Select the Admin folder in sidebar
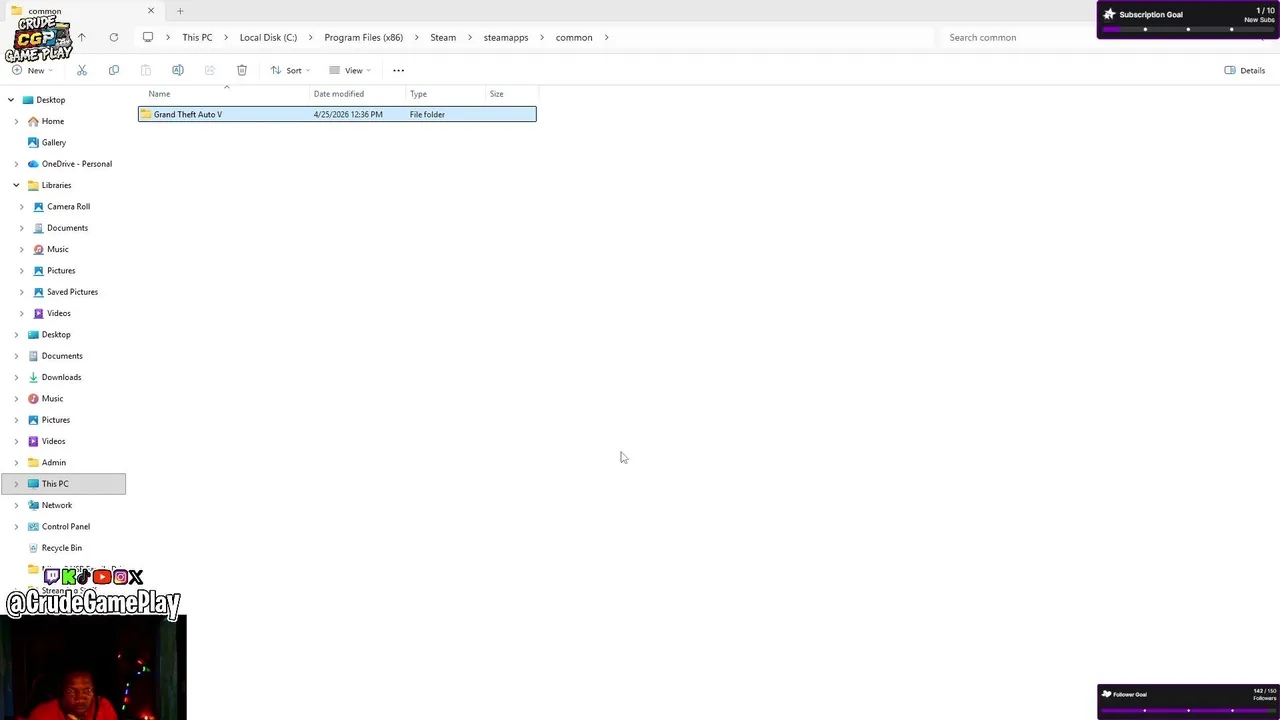The image size is (1280, 720). [54, 462]
